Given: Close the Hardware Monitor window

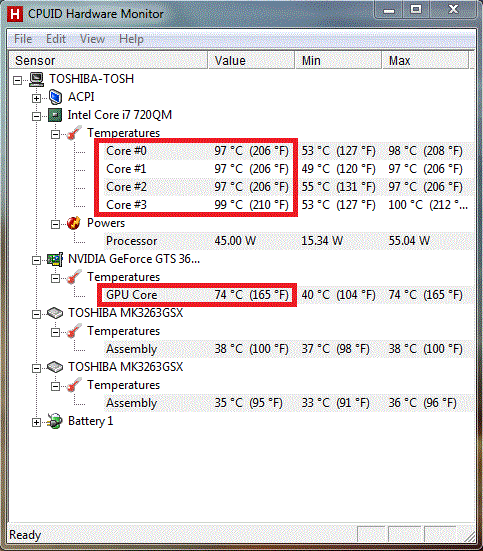Looking at the screenshot, I should (x=453, y=10).
